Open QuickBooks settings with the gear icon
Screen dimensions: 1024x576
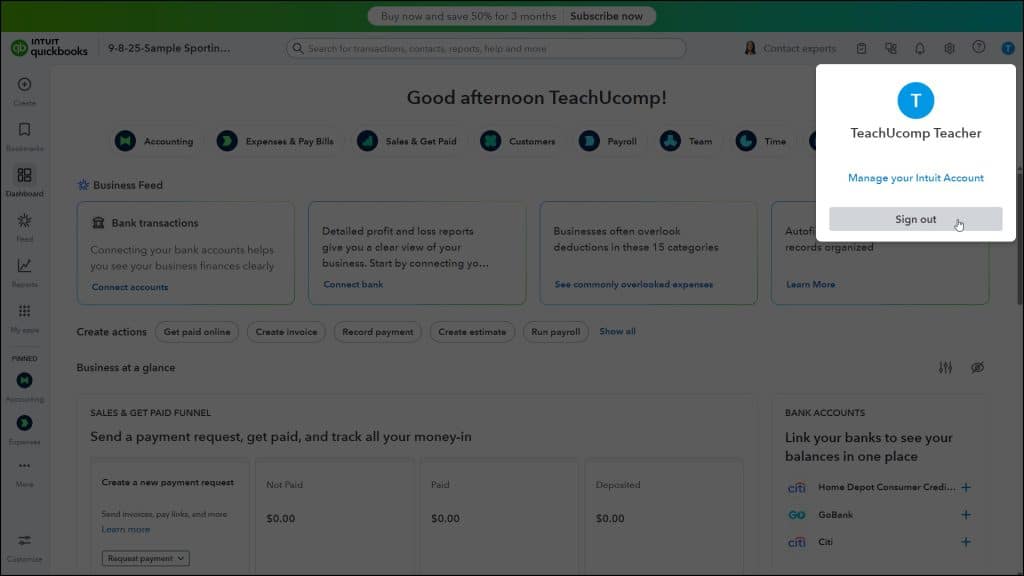pyautogui.click(x=950, y=47)
